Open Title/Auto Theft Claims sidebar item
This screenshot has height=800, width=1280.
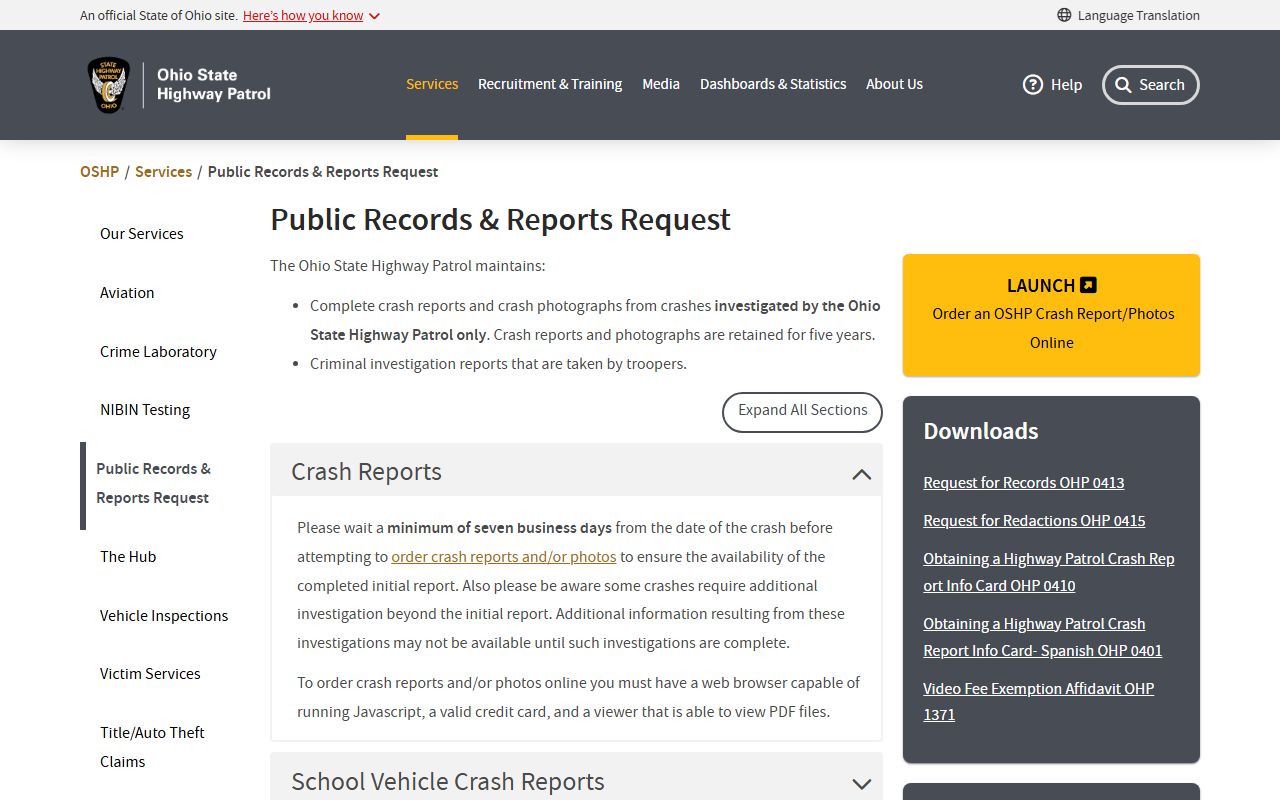152,747
